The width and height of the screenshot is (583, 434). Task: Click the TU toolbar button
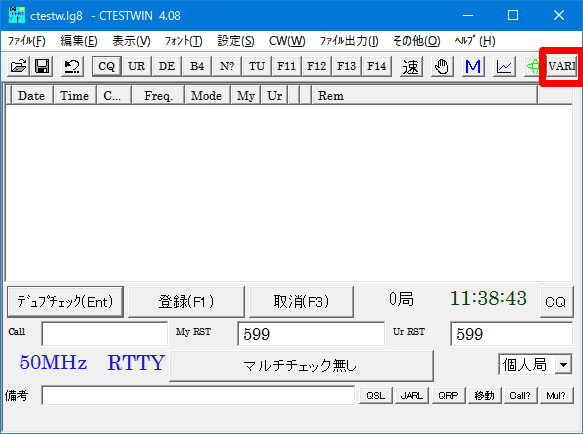[257, 67]
